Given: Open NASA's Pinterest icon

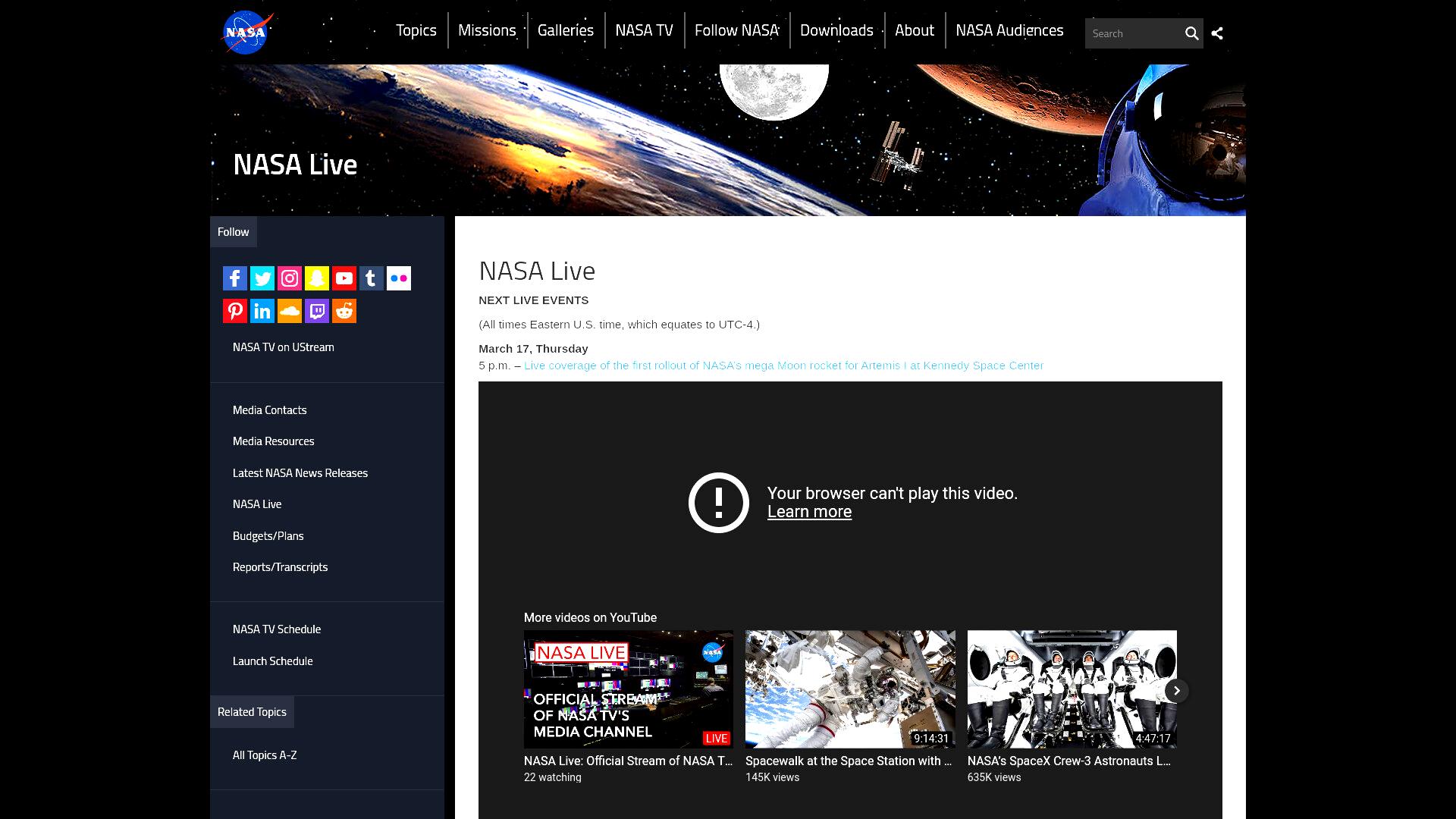Looking at the screenshot, I should pos(235,311).
